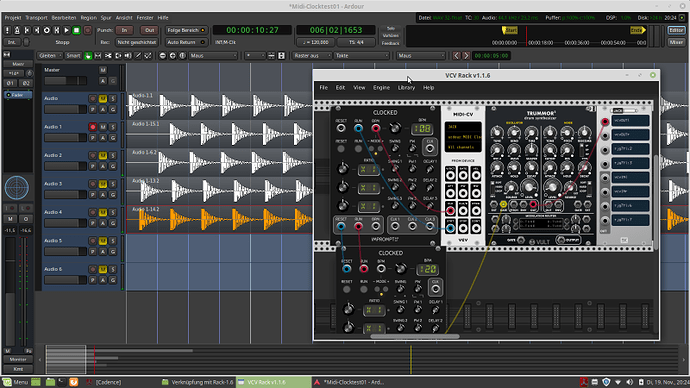Click the green Stop transport button
690x388 pixels.
76,30
